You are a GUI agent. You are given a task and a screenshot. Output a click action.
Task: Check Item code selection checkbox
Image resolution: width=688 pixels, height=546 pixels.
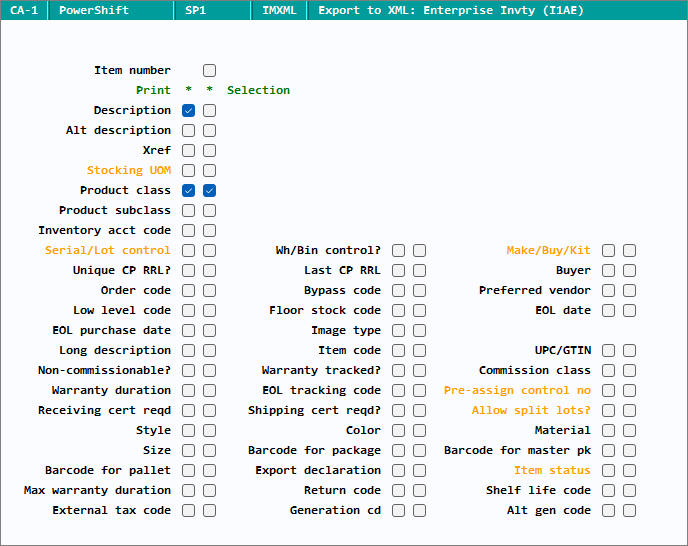(419, 350)
